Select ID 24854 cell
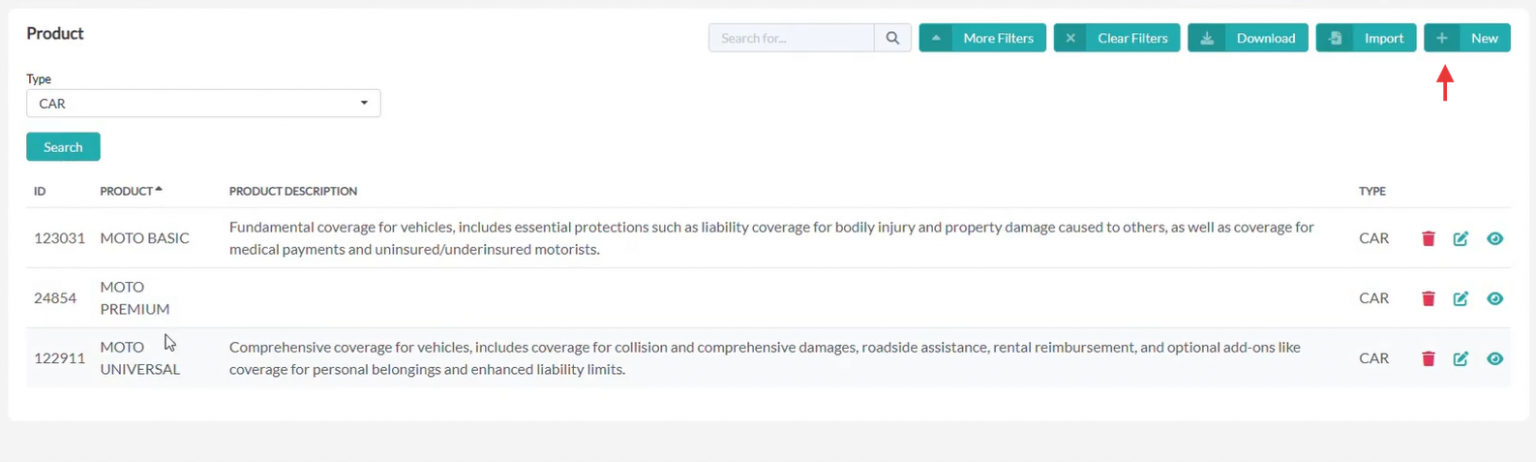This screenshot has width=1536, height=462. click(55, 298)
